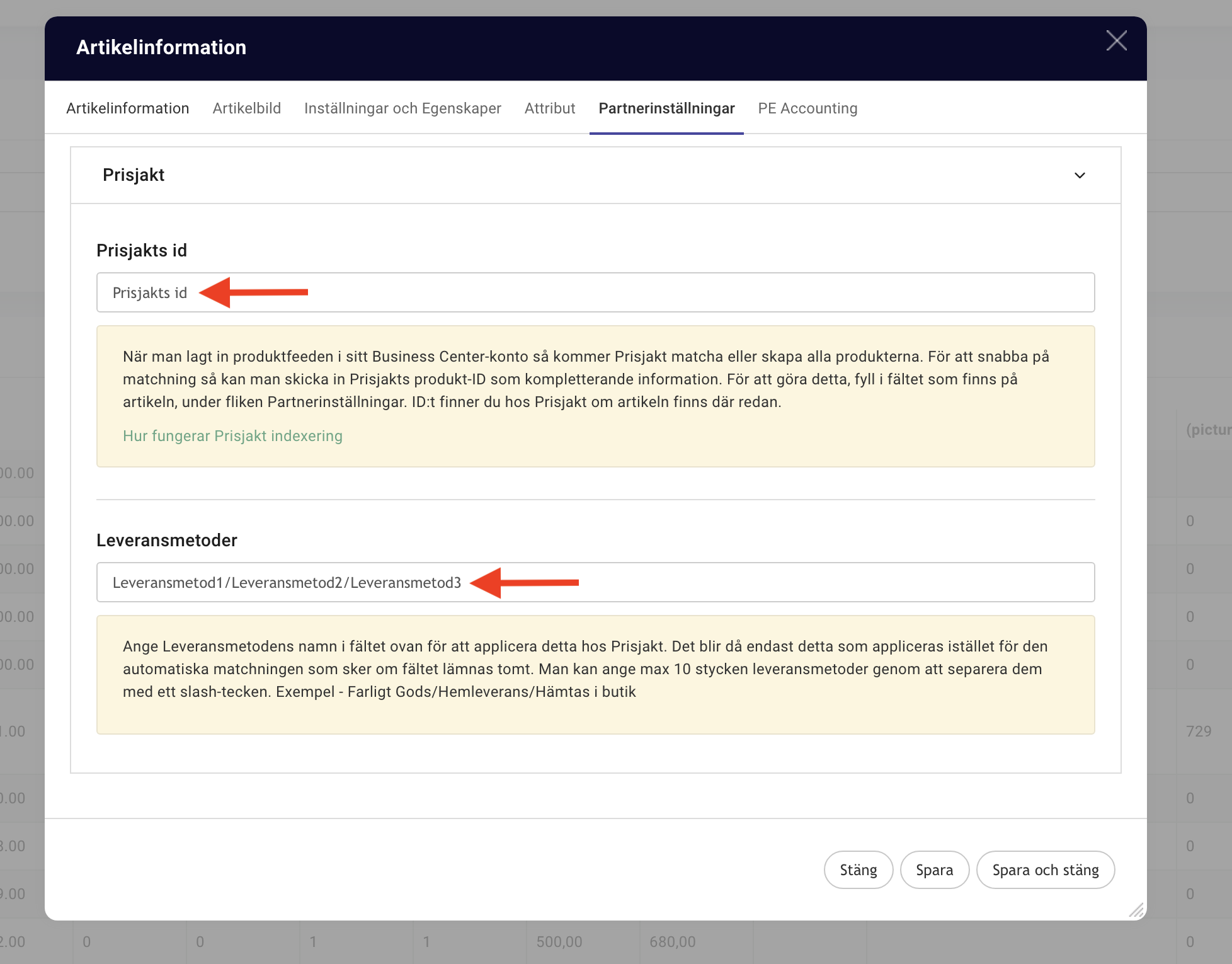Select the 729 value in background table

(x=1199, y=732)
